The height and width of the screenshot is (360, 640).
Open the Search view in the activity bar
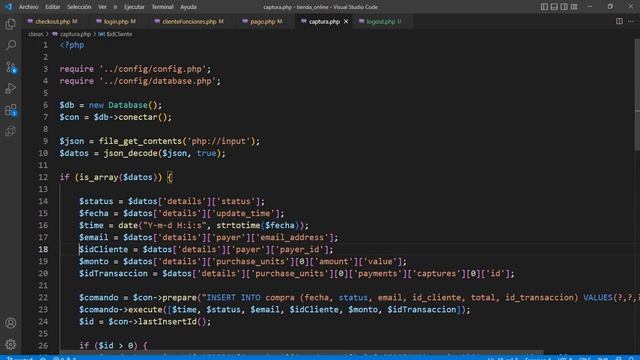11,45
